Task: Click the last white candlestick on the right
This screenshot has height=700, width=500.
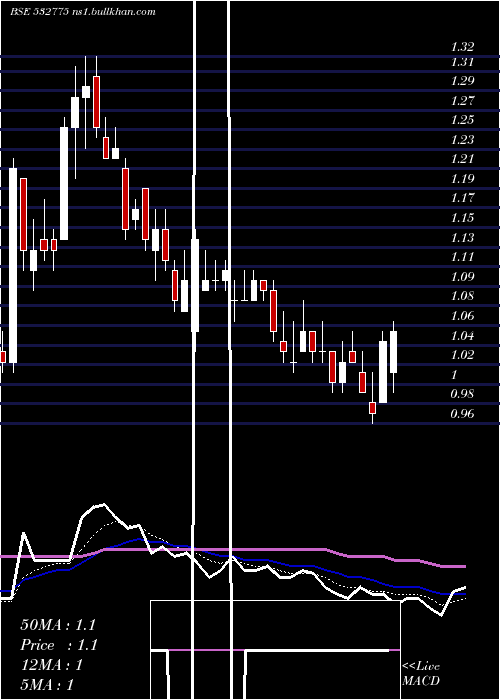Action: pyautogui.click(x=393, y=352)
